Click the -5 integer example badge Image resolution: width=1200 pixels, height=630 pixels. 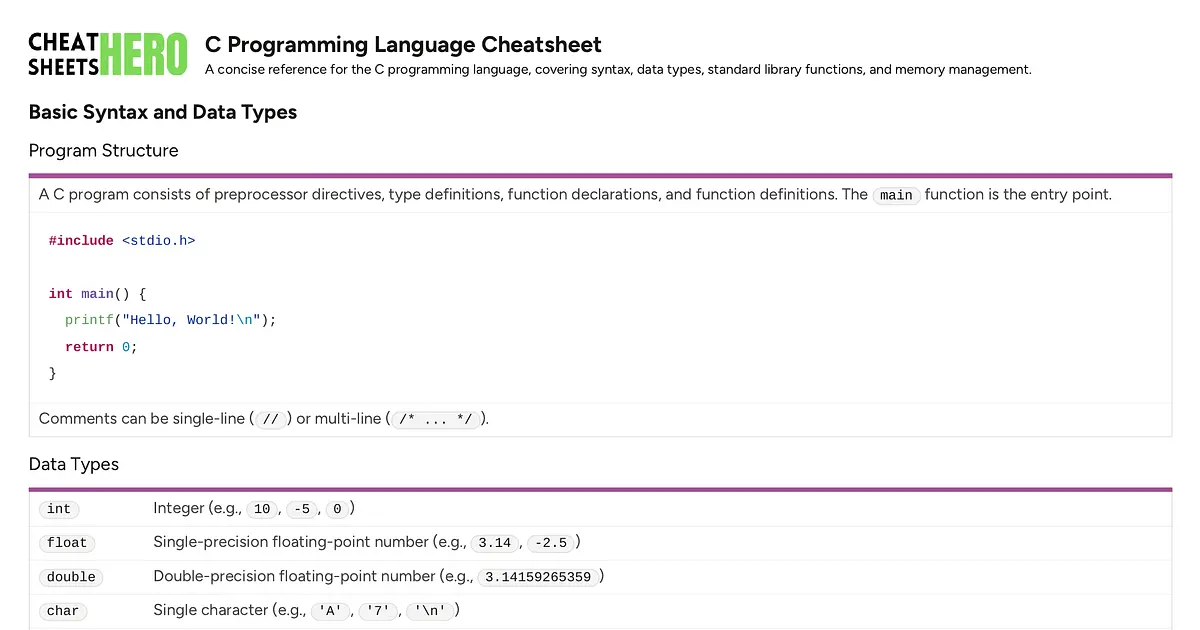tap(302, 509)
